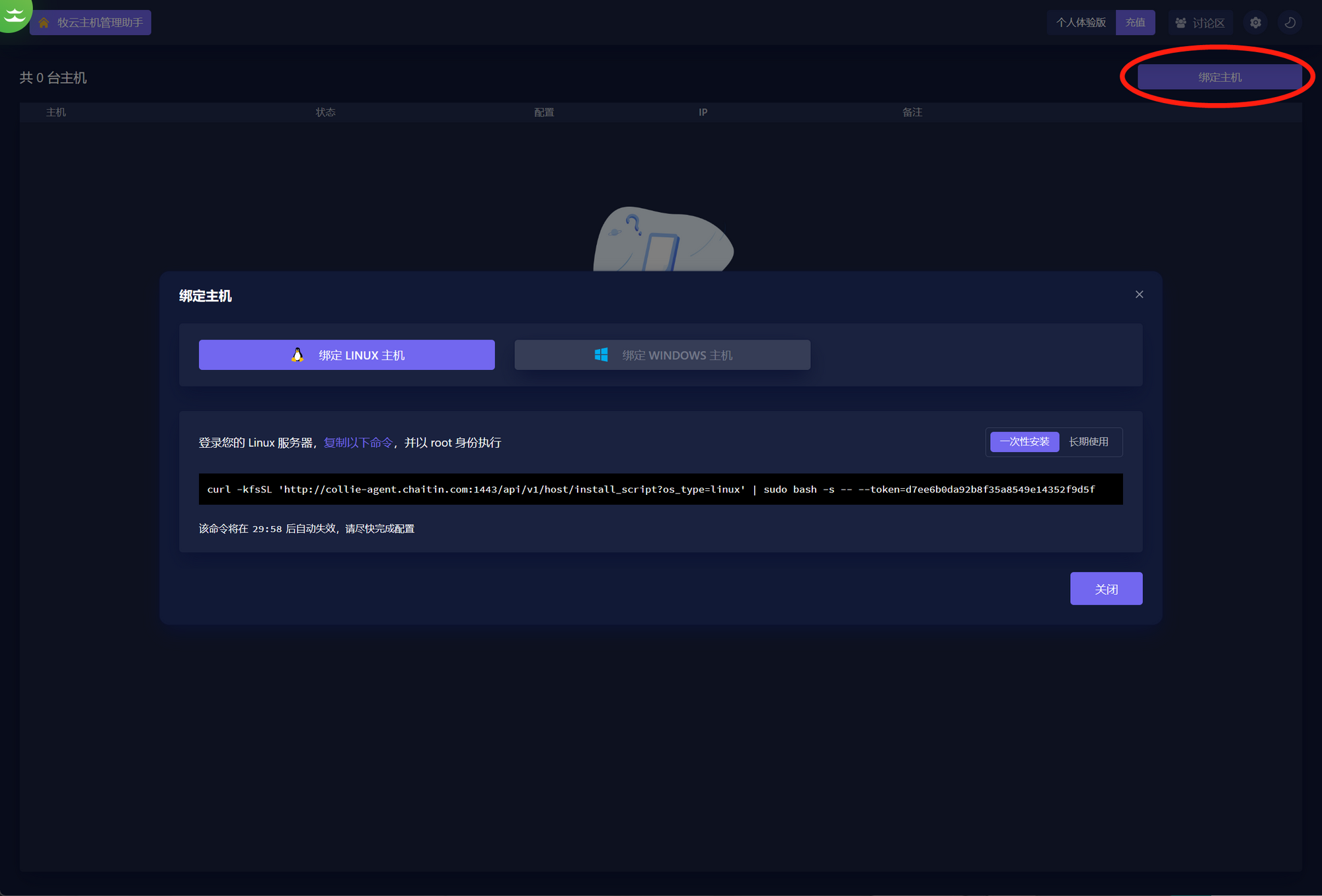
Task: Toggle dark mode with the moon icon
Action: 1290,22
